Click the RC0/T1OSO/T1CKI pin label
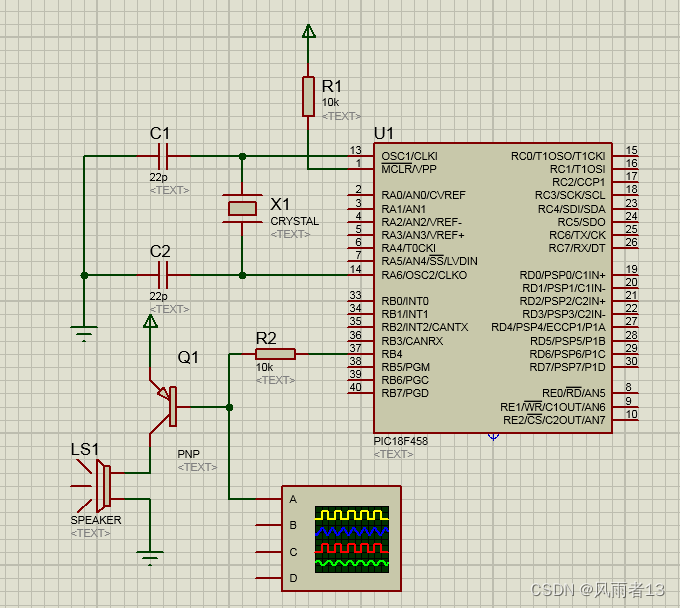The width and height of the screenshot is (680, 608). 558,156
